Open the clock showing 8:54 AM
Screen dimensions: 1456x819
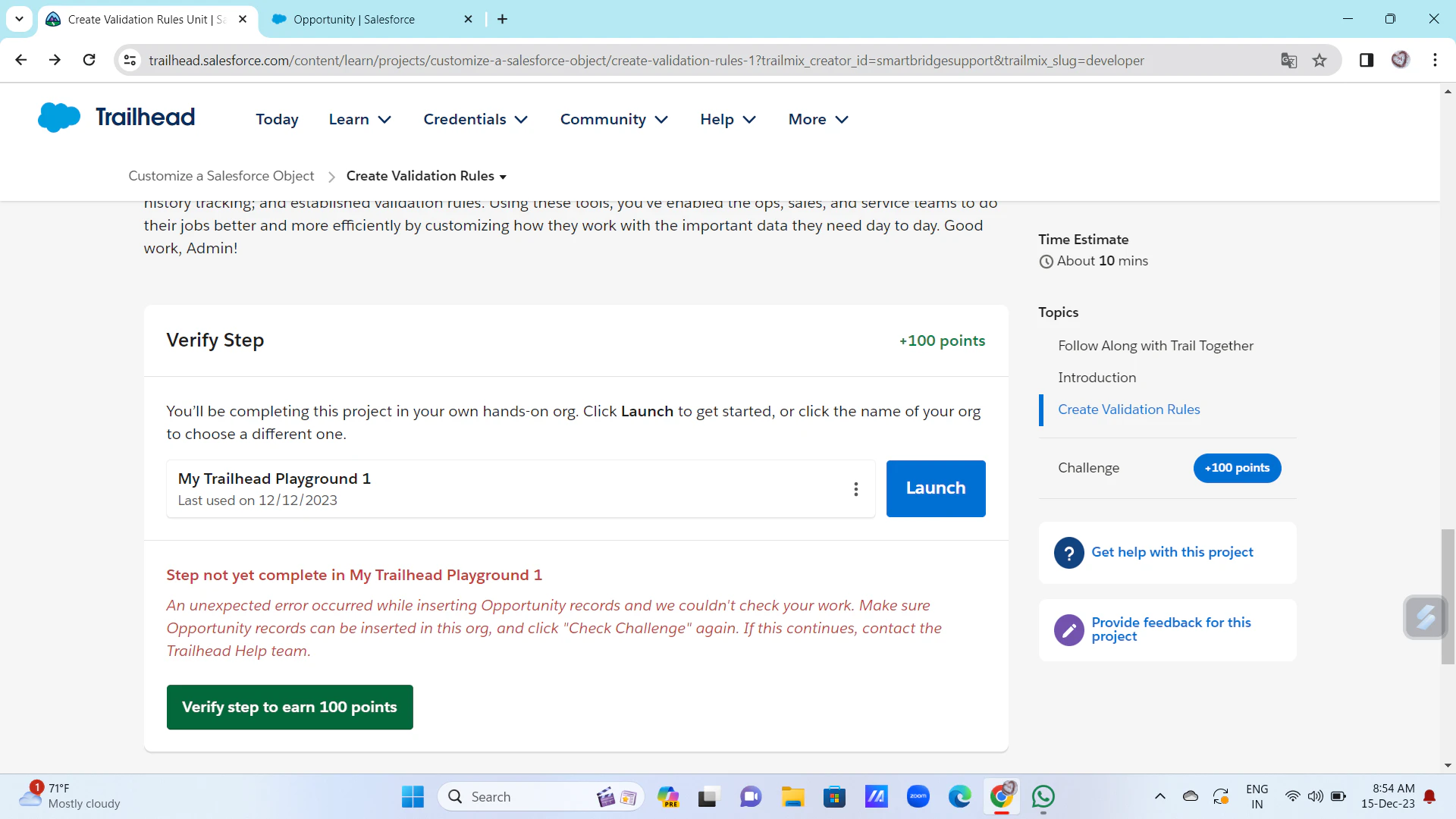(x=1387, y=796)
